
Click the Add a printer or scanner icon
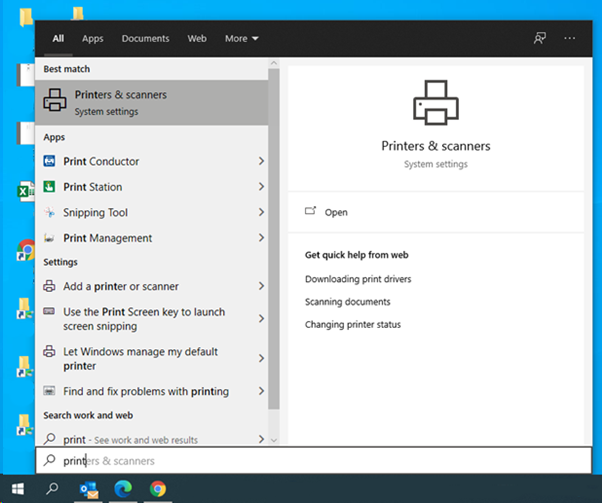(49, 286)
